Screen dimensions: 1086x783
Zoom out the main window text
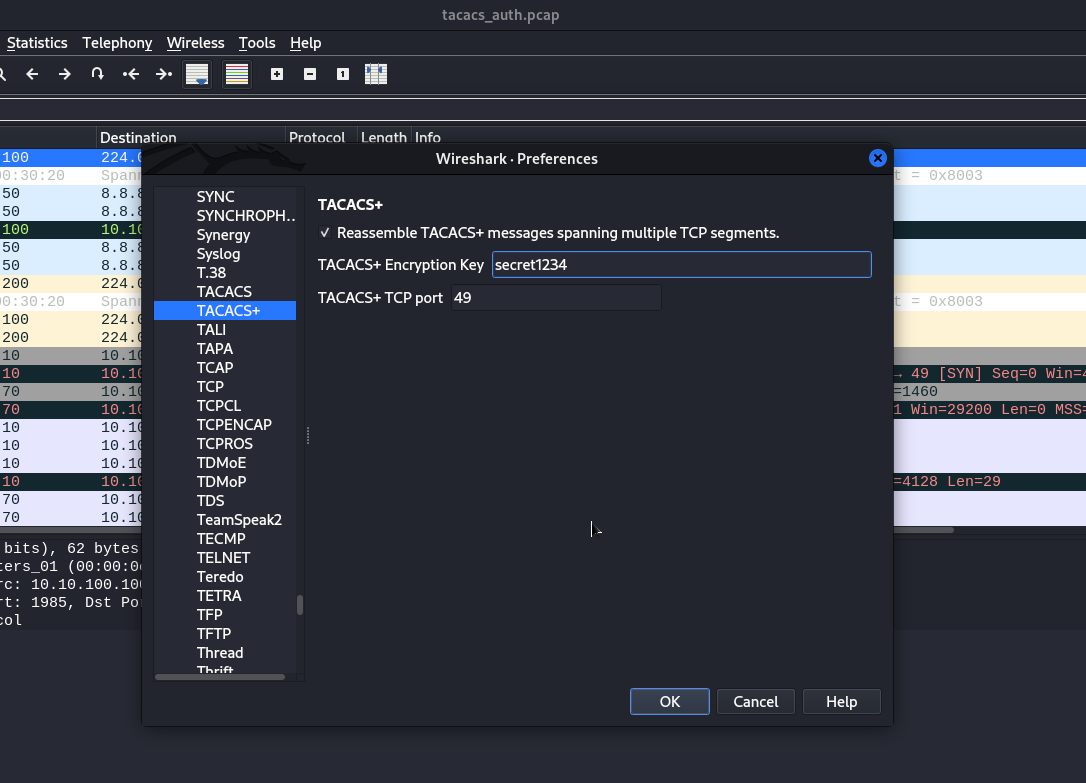(x=310, y=74)
